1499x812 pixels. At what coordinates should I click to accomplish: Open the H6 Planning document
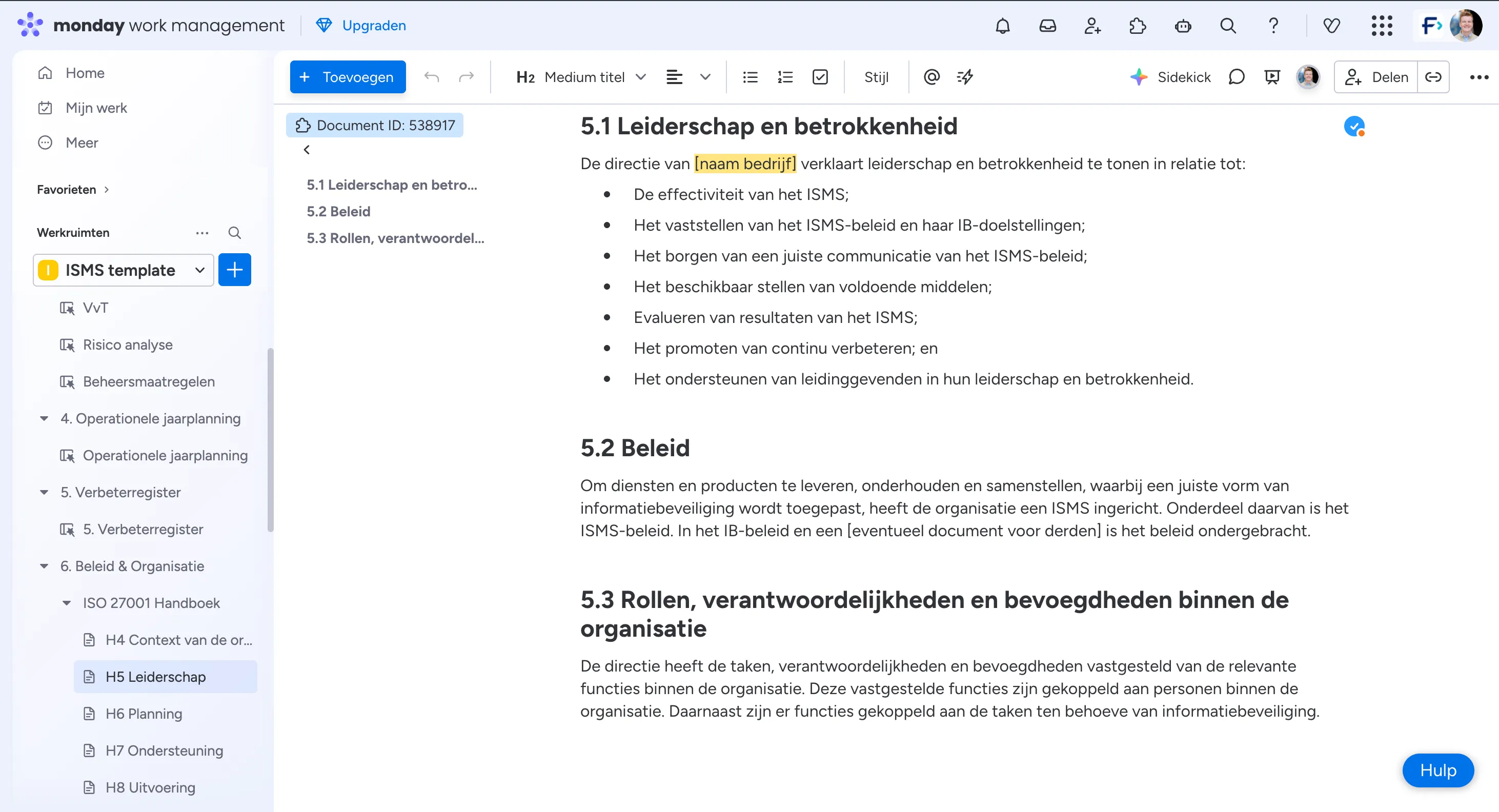(144, 714)
